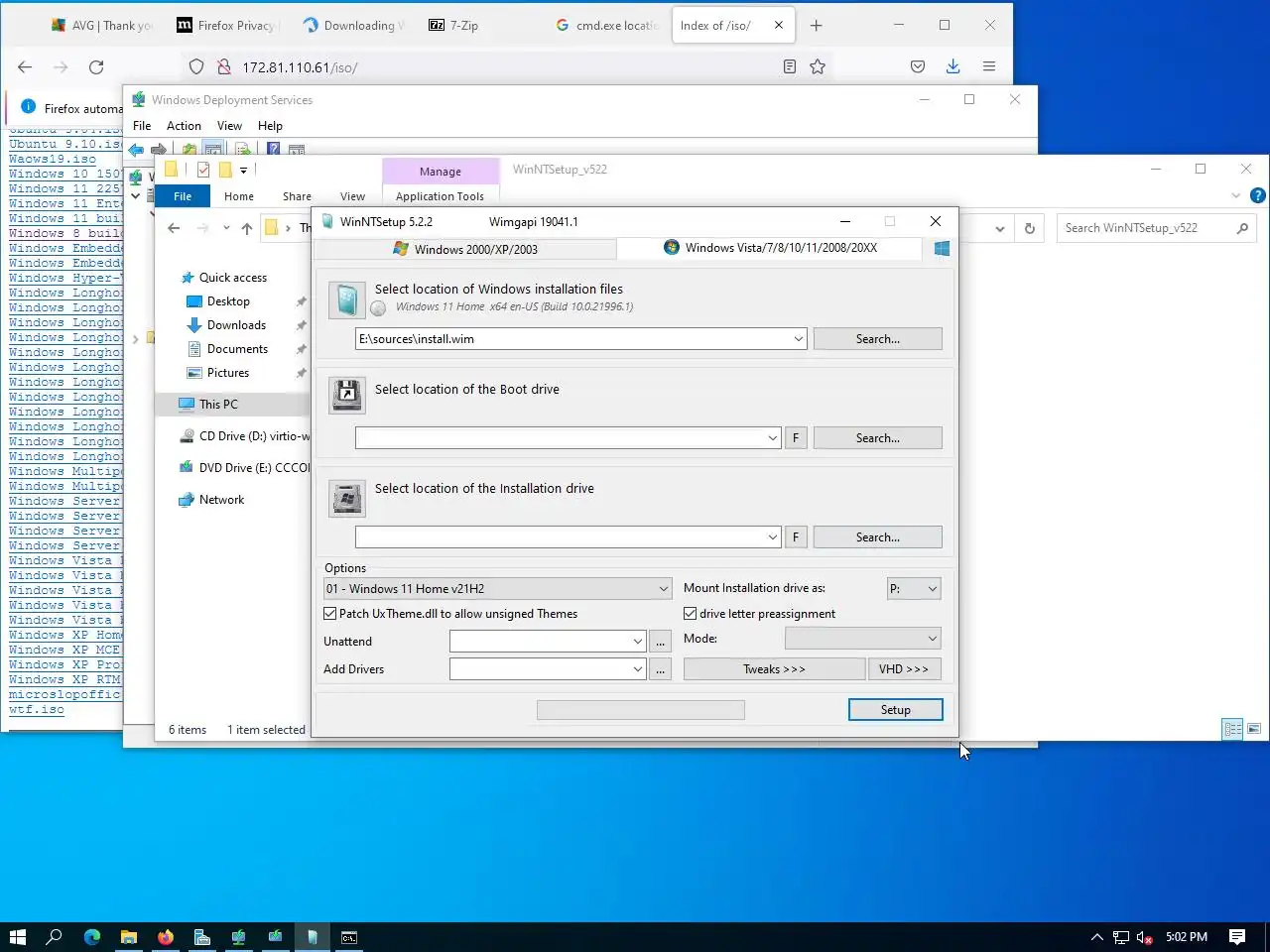1270x952 pixels.
Task: Open the Tweaks >>> panel
Action: click(774, 669)
